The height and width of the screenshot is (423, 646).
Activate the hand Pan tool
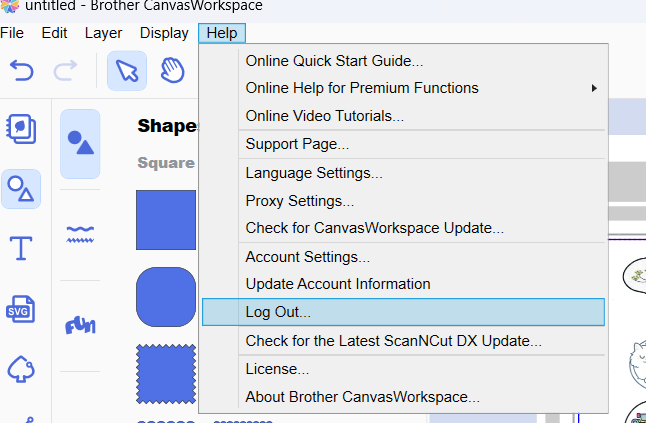[x=173, y=71]
